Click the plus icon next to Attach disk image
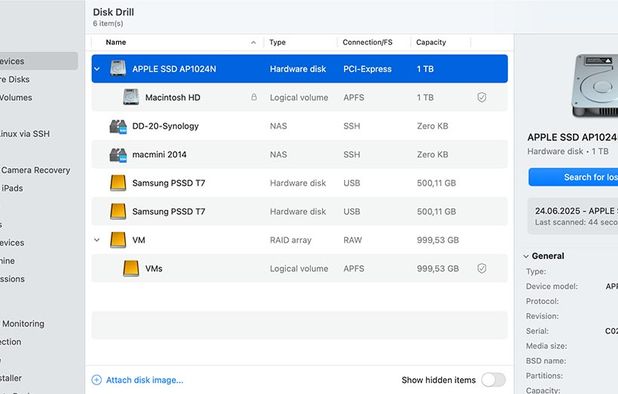The height and width of the screenshot is (394, 618). click(97, 380)
